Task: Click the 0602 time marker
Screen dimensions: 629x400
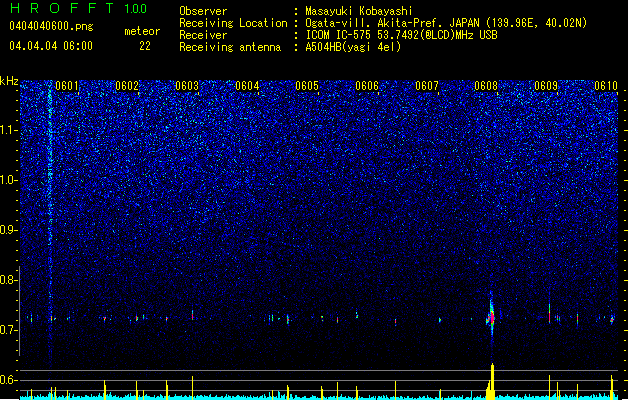Action: click(x=127, y=86)
